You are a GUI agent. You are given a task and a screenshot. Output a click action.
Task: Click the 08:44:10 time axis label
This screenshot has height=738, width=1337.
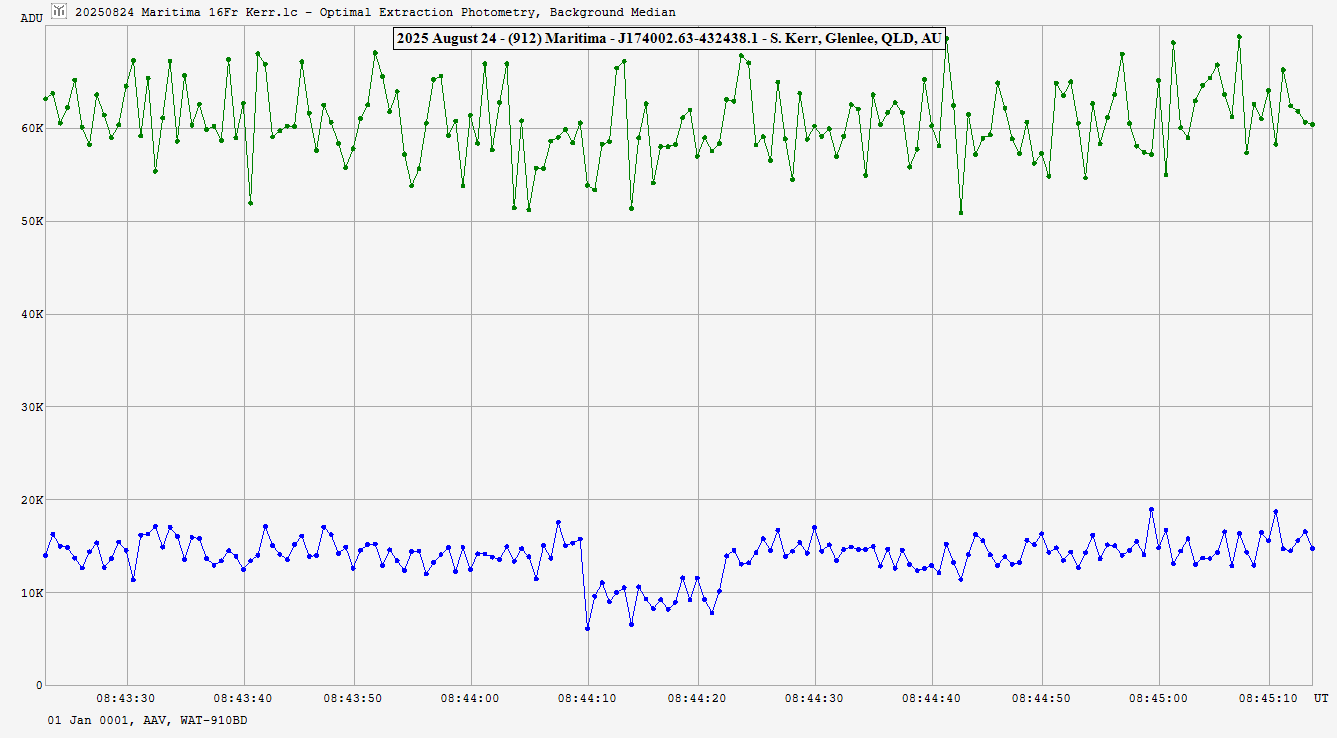(588, 698)
